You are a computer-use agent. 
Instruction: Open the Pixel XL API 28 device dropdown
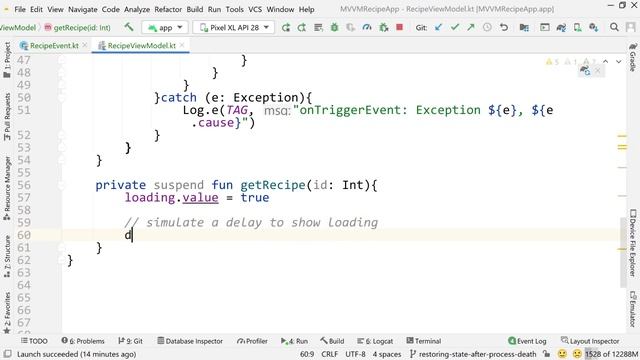(234, 27)
